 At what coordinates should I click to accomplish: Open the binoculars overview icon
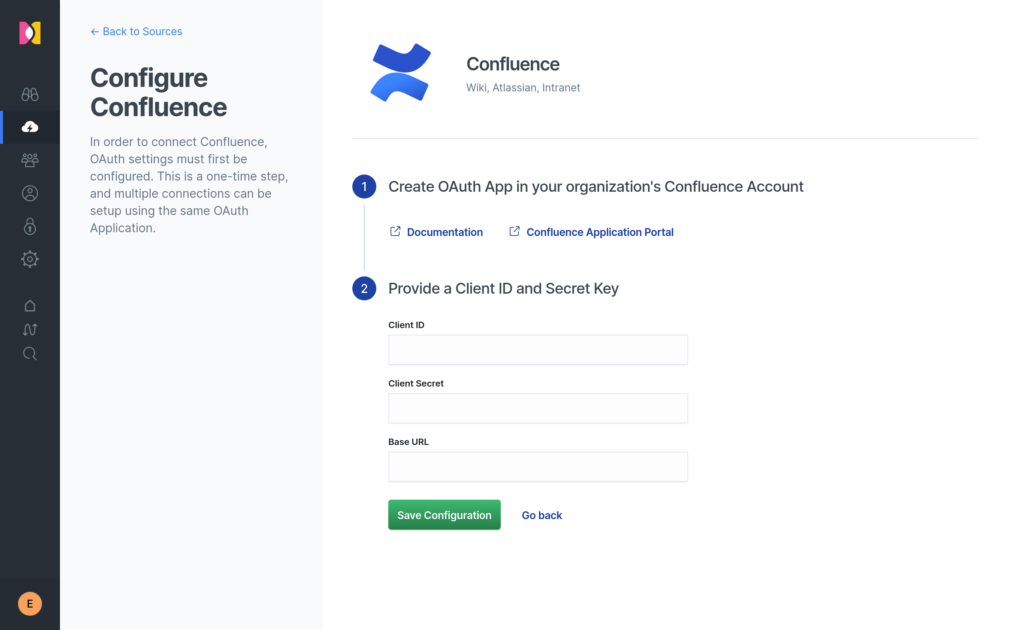(30, 94)
